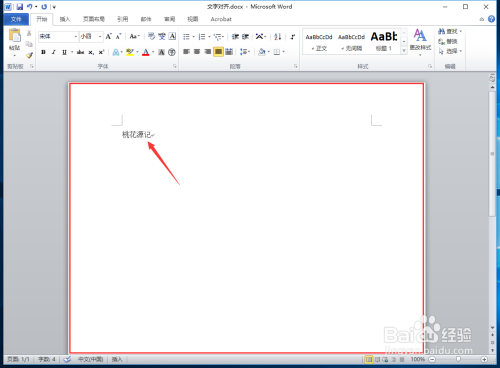The height and width of the screenshot is (368, 500).
Task: Click the Sort A-Z icon
Action: click(x=278, y=36)
